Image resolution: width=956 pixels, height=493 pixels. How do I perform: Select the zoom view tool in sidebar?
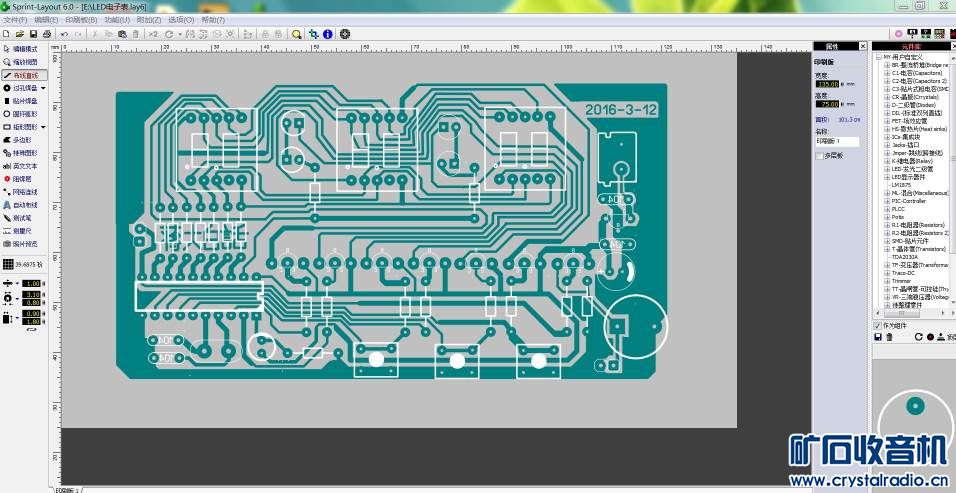tap(22, 62)
